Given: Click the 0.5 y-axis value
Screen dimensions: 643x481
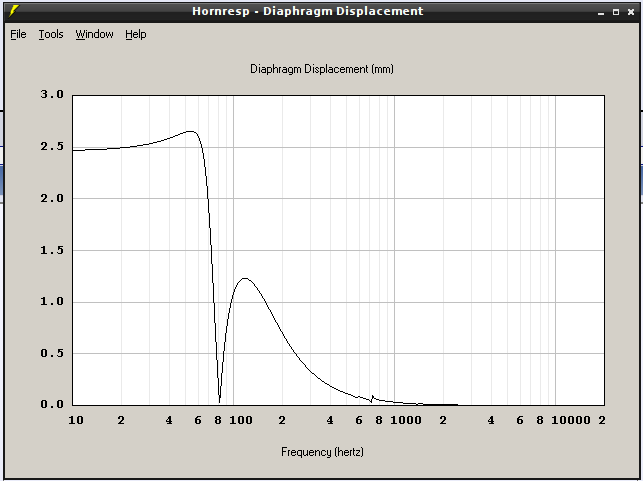Looking at the screenshot, I should click(52, 353).
